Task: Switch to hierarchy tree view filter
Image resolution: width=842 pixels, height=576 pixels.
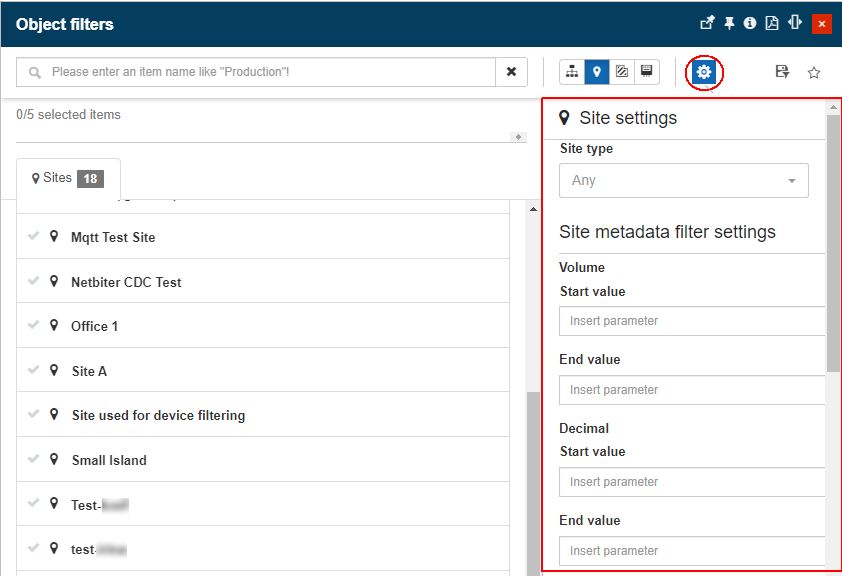Action: 572,72
